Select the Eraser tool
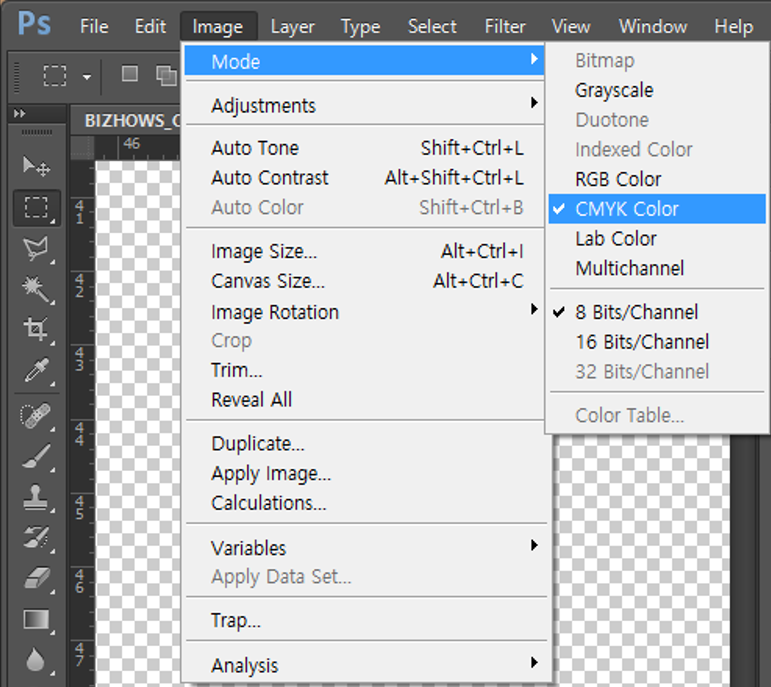The image size is (771, 687). (x=36, y=578)
